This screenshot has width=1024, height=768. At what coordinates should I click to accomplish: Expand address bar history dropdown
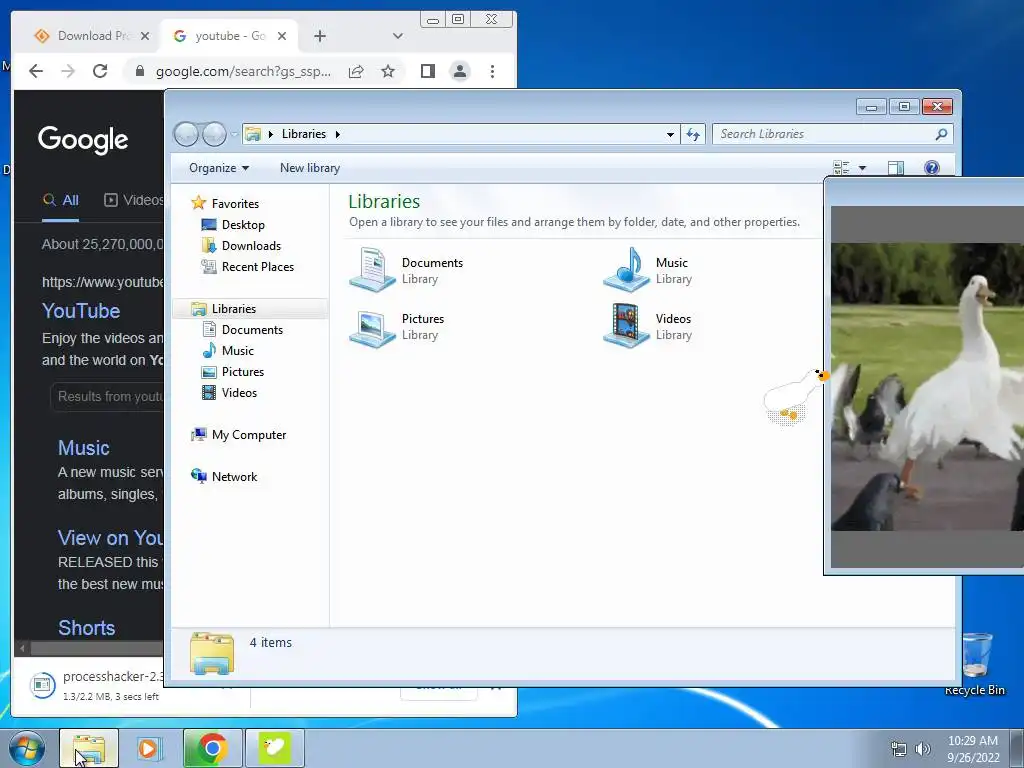click(670, 135)
